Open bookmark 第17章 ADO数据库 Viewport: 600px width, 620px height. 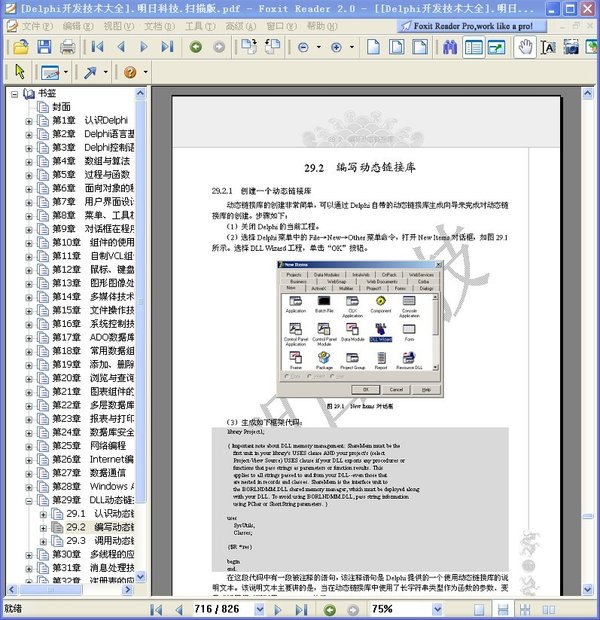click(x=93, y=337)
